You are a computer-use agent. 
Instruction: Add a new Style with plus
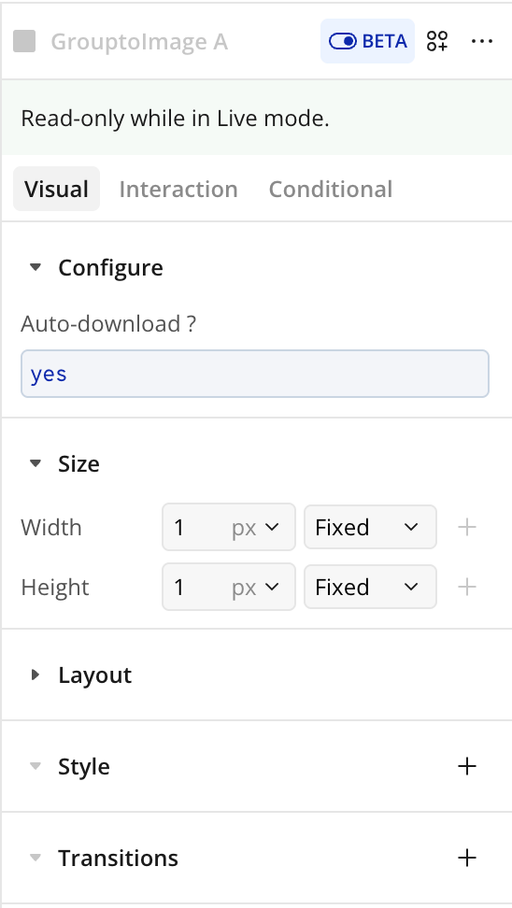467,766
